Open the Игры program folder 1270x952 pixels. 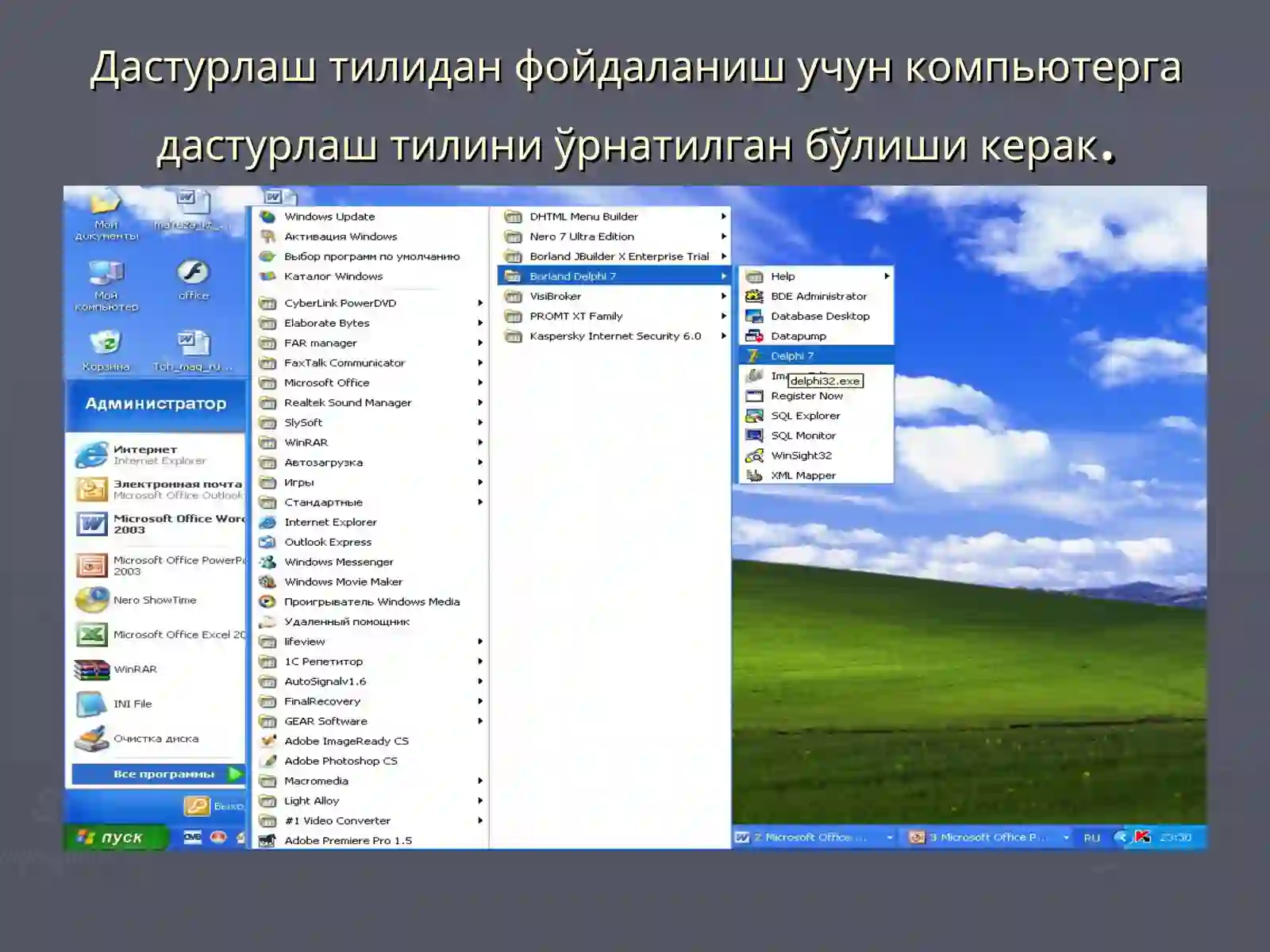[x=369, y=482]
